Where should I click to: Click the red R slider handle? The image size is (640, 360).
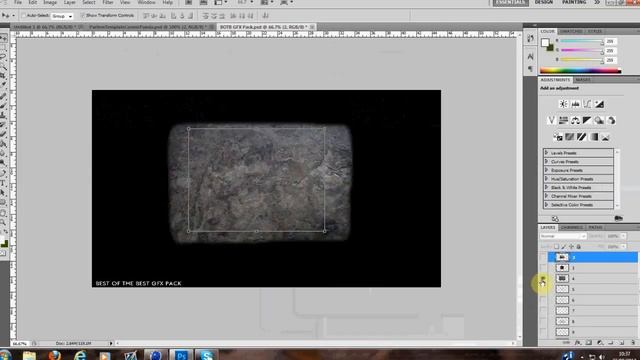click(x=602, y=42)
